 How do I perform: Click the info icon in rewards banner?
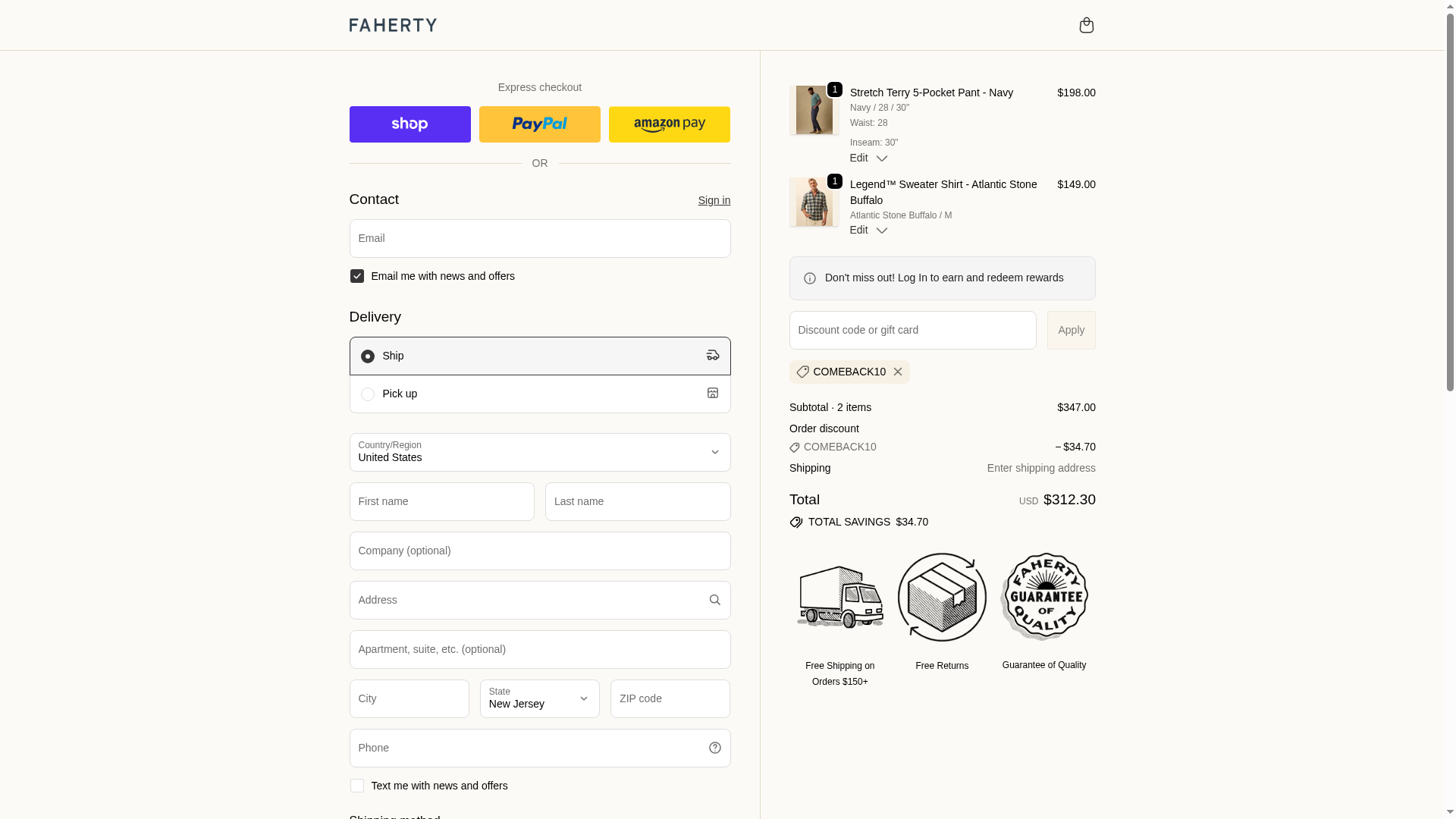[x=810, y=278]
